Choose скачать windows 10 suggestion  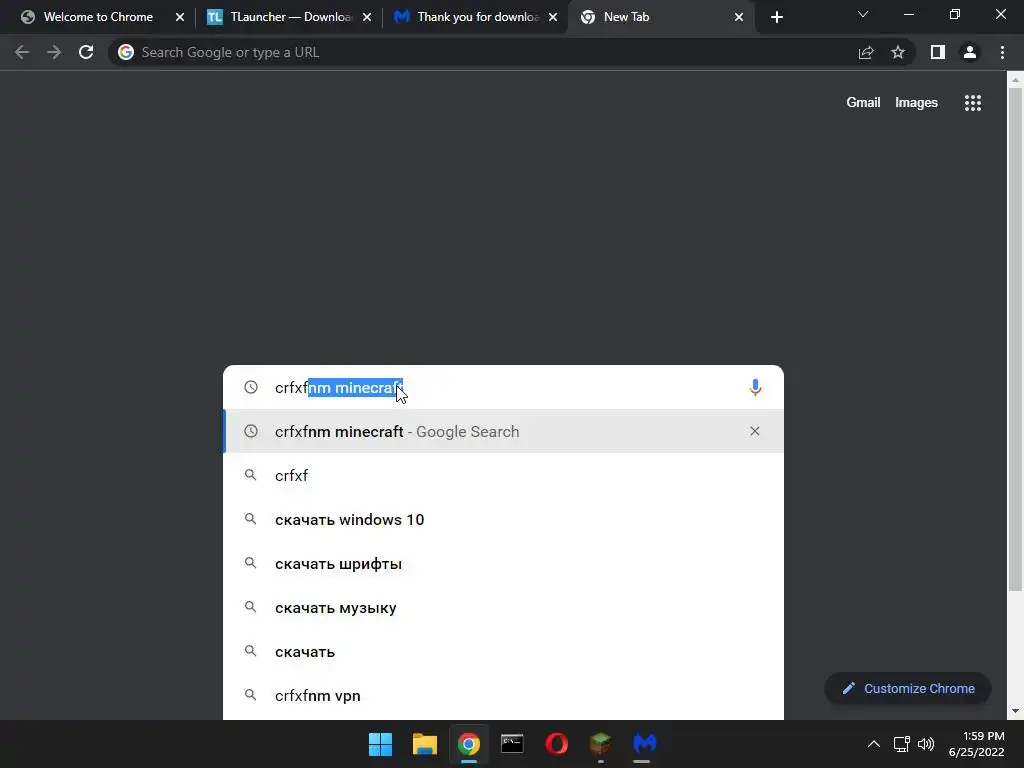tap(504, 519)
